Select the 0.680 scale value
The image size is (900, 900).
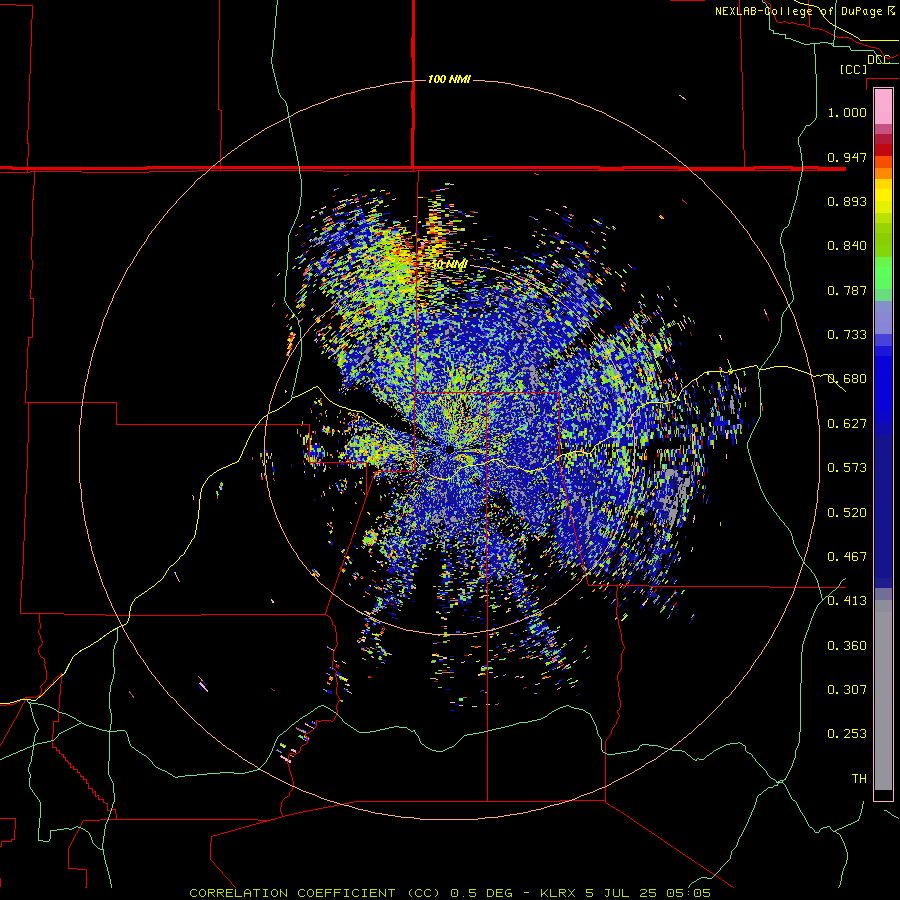[x=847, y=379]
